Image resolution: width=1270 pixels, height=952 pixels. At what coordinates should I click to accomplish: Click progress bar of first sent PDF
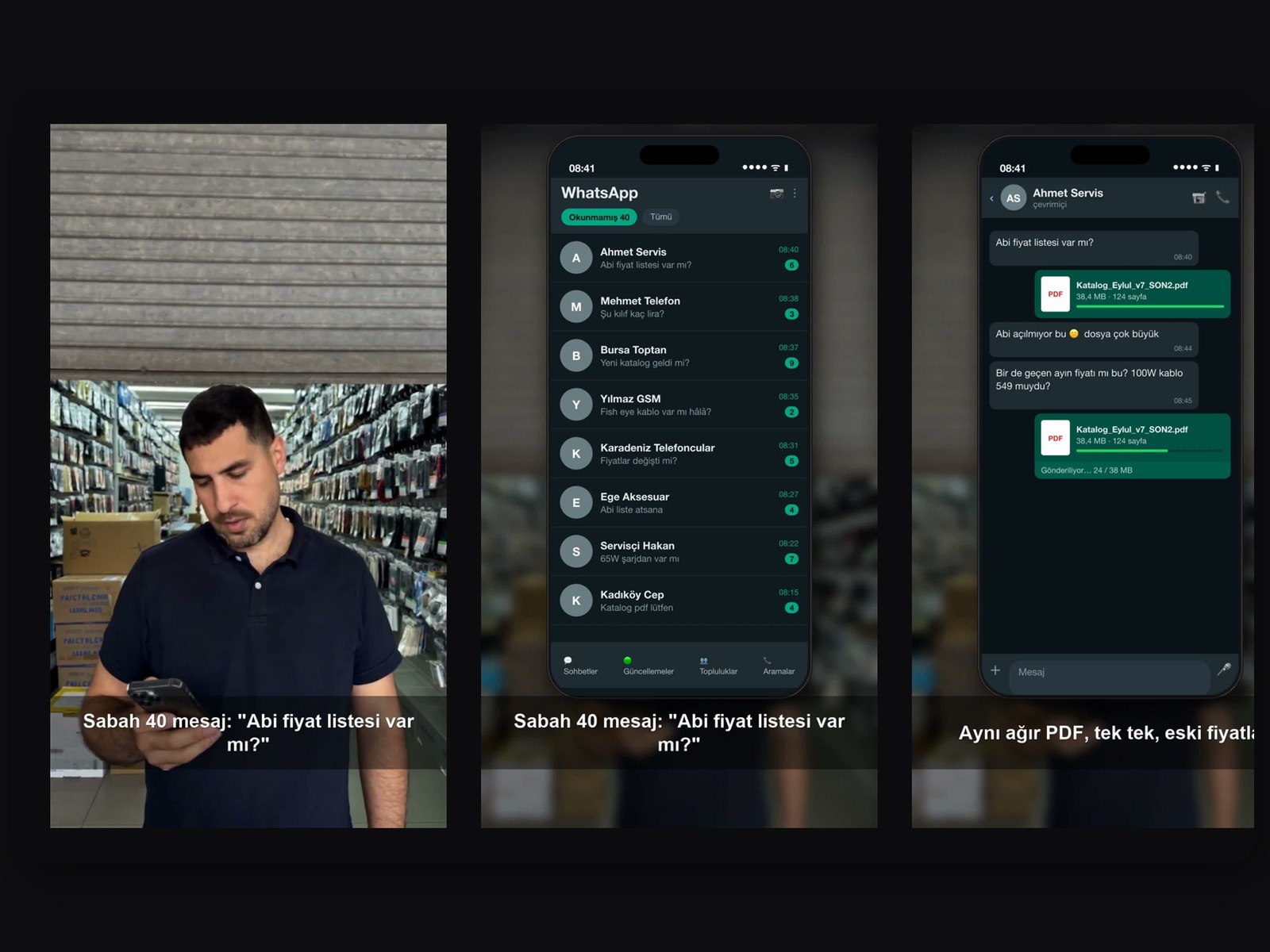point(1150,306)
